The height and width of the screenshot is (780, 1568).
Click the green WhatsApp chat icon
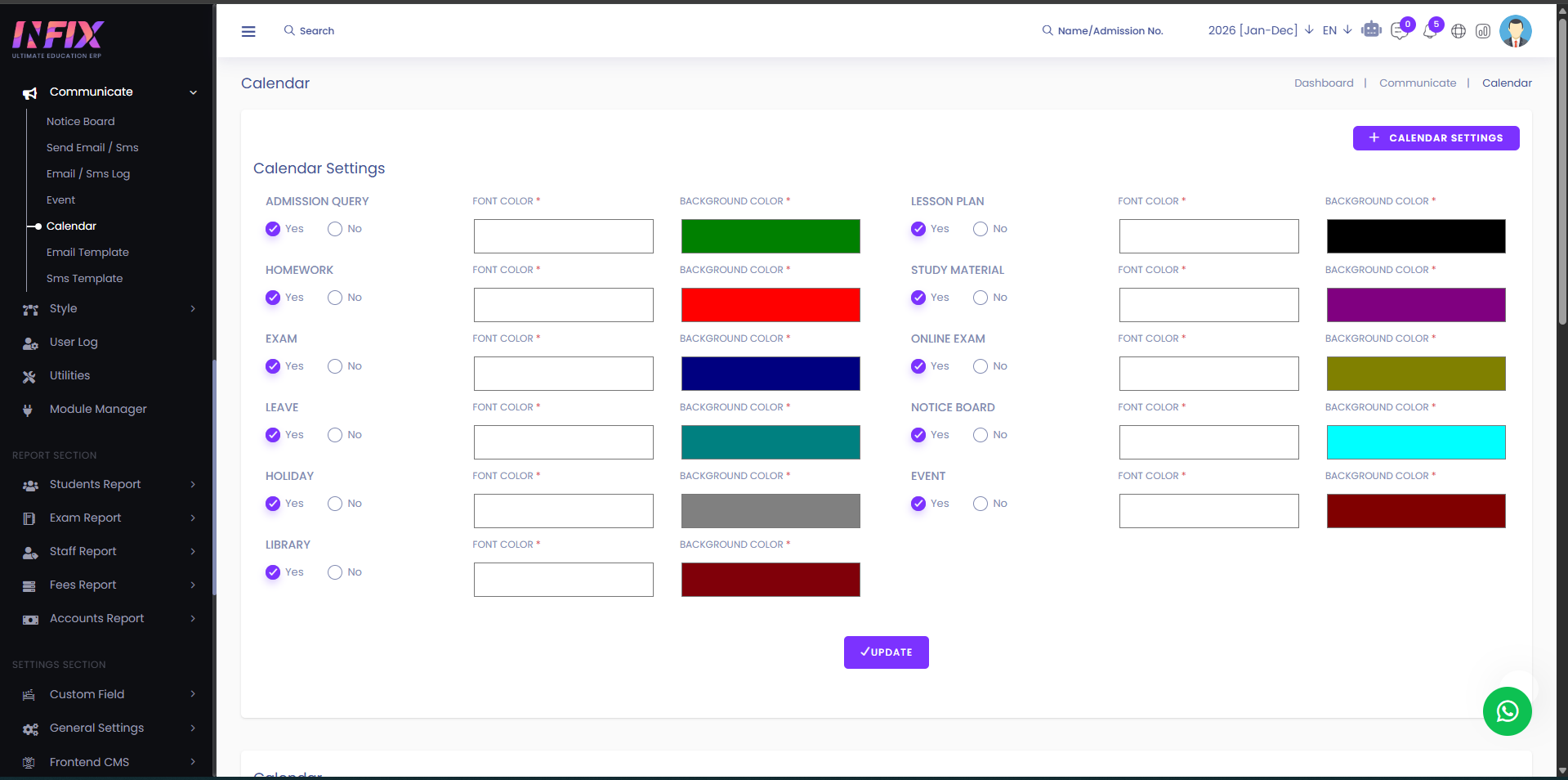coord(1507,711)
